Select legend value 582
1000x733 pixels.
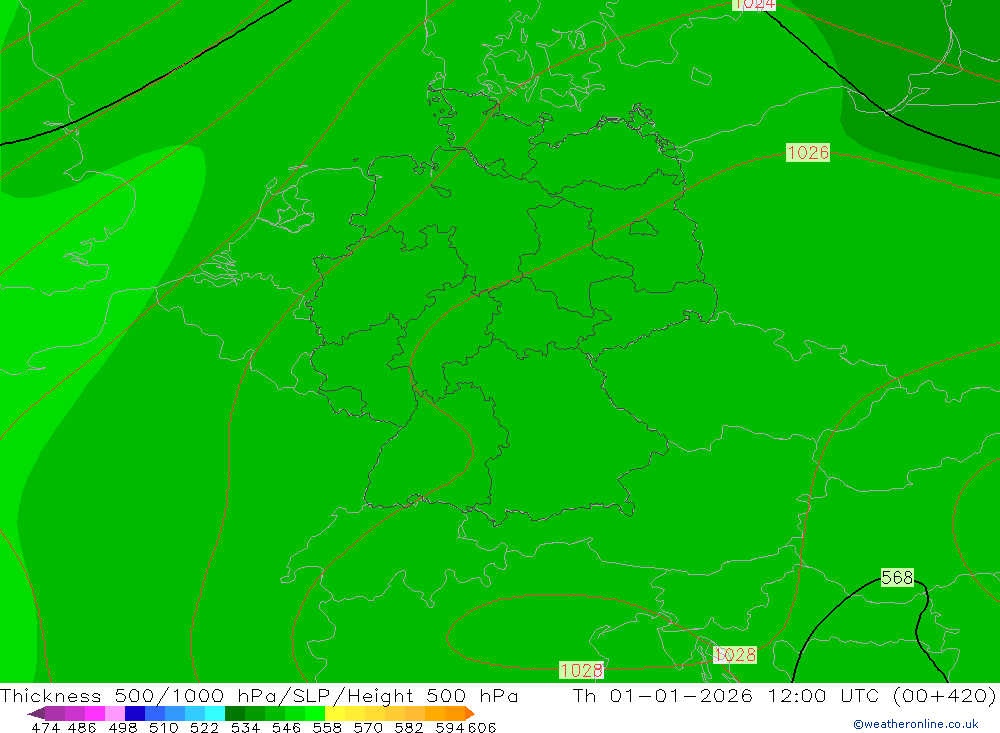click(x=409, y=728)
